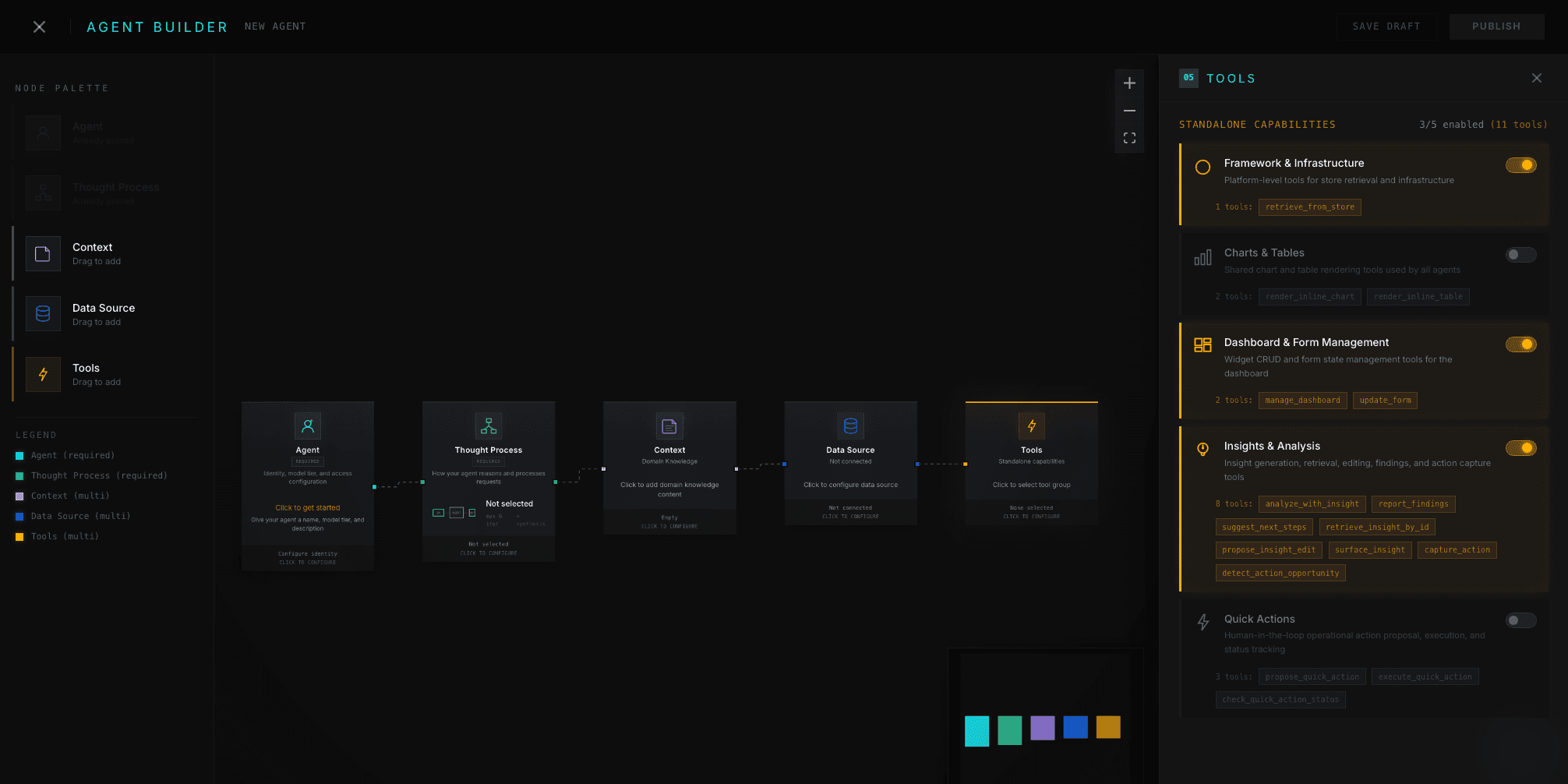
Task: Click 'Not selected' in the Thought Process node
Action: point(510,504)
